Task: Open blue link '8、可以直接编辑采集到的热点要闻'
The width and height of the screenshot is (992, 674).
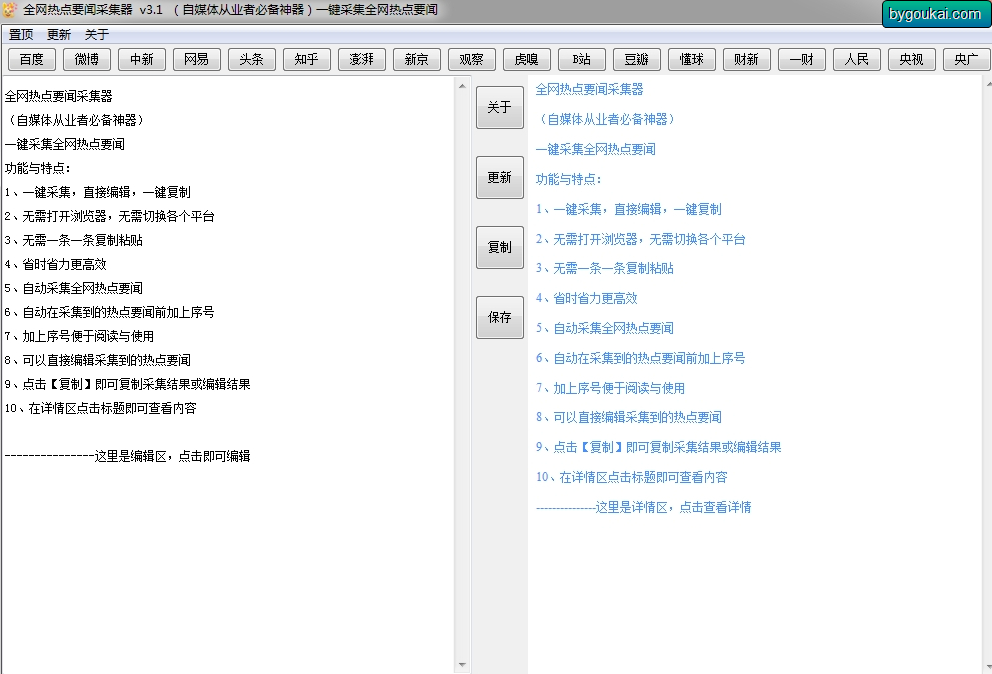Action: tap(629, 418)
